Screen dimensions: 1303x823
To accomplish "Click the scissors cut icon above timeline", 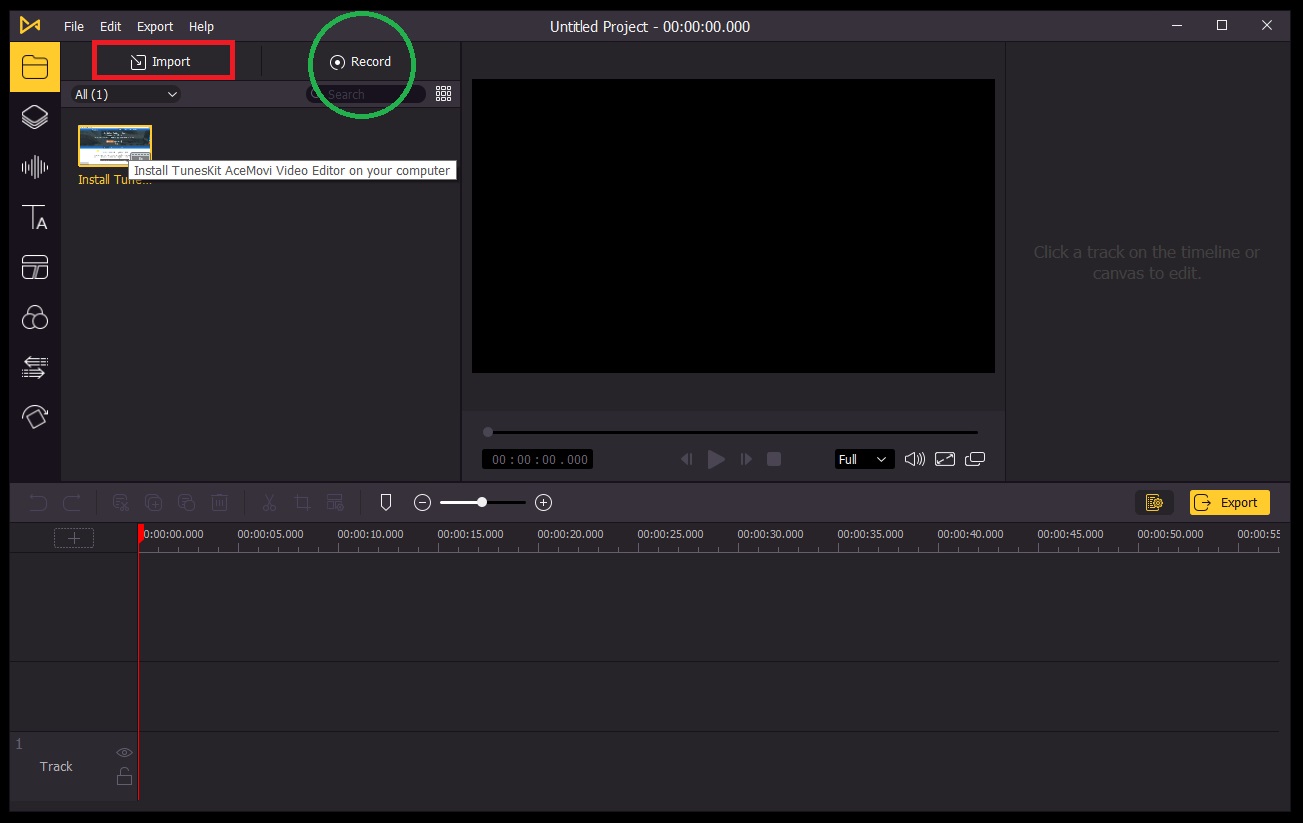I will [x=268, y=502].
